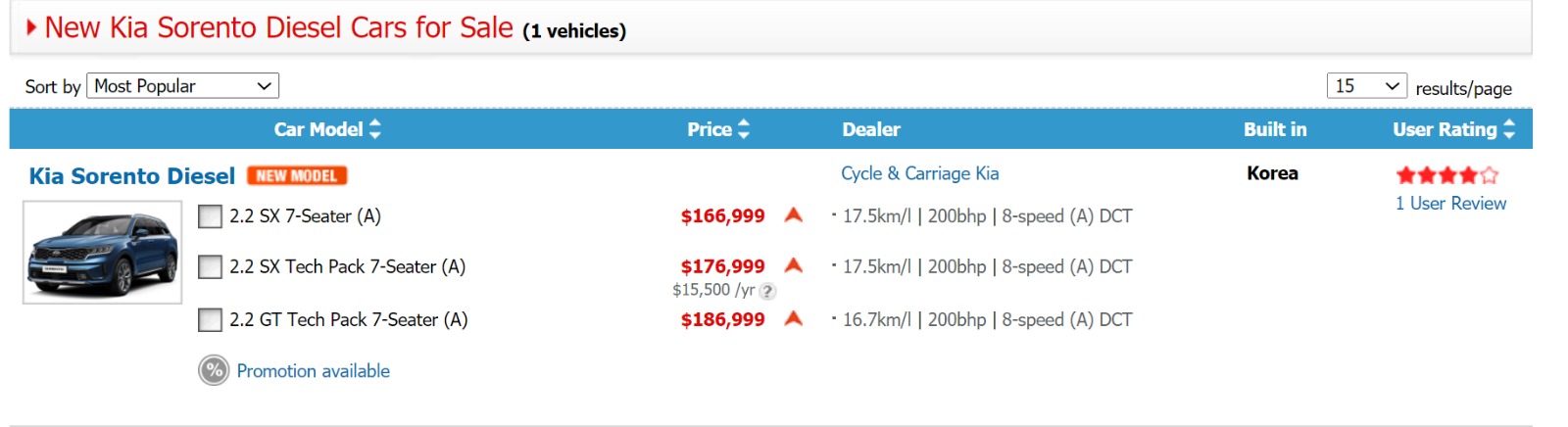Tick the 2.2 GT Tech Pack 7-Seater checkbox
This screenshot has height=427, width=1568.
click(x=210, y=319)
